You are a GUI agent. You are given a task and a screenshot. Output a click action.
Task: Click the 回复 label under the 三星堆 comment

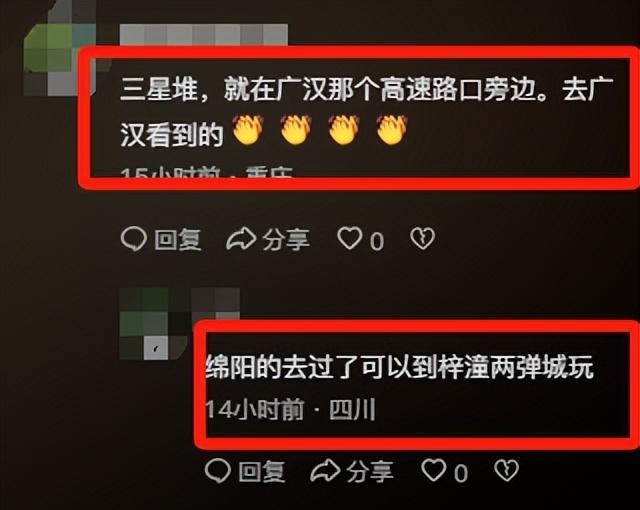[x=178, y=239]
